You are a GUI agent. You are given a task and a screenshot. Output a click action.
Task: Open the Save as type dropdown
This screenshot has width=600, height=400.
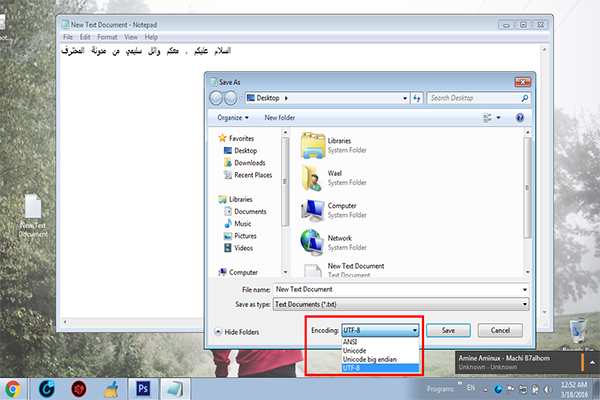click(400, 304)
